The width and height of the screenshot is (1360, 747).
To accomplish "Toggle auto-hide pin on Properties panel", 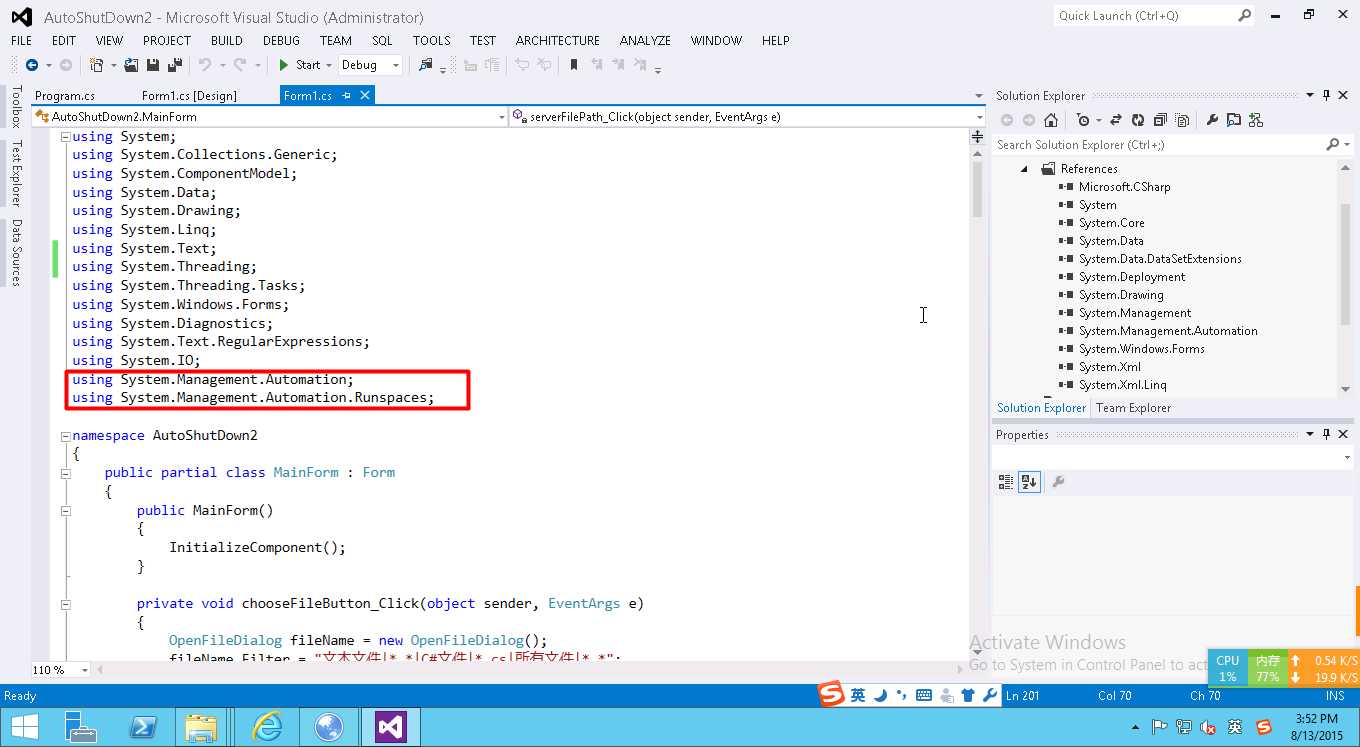I will 1327,435.
